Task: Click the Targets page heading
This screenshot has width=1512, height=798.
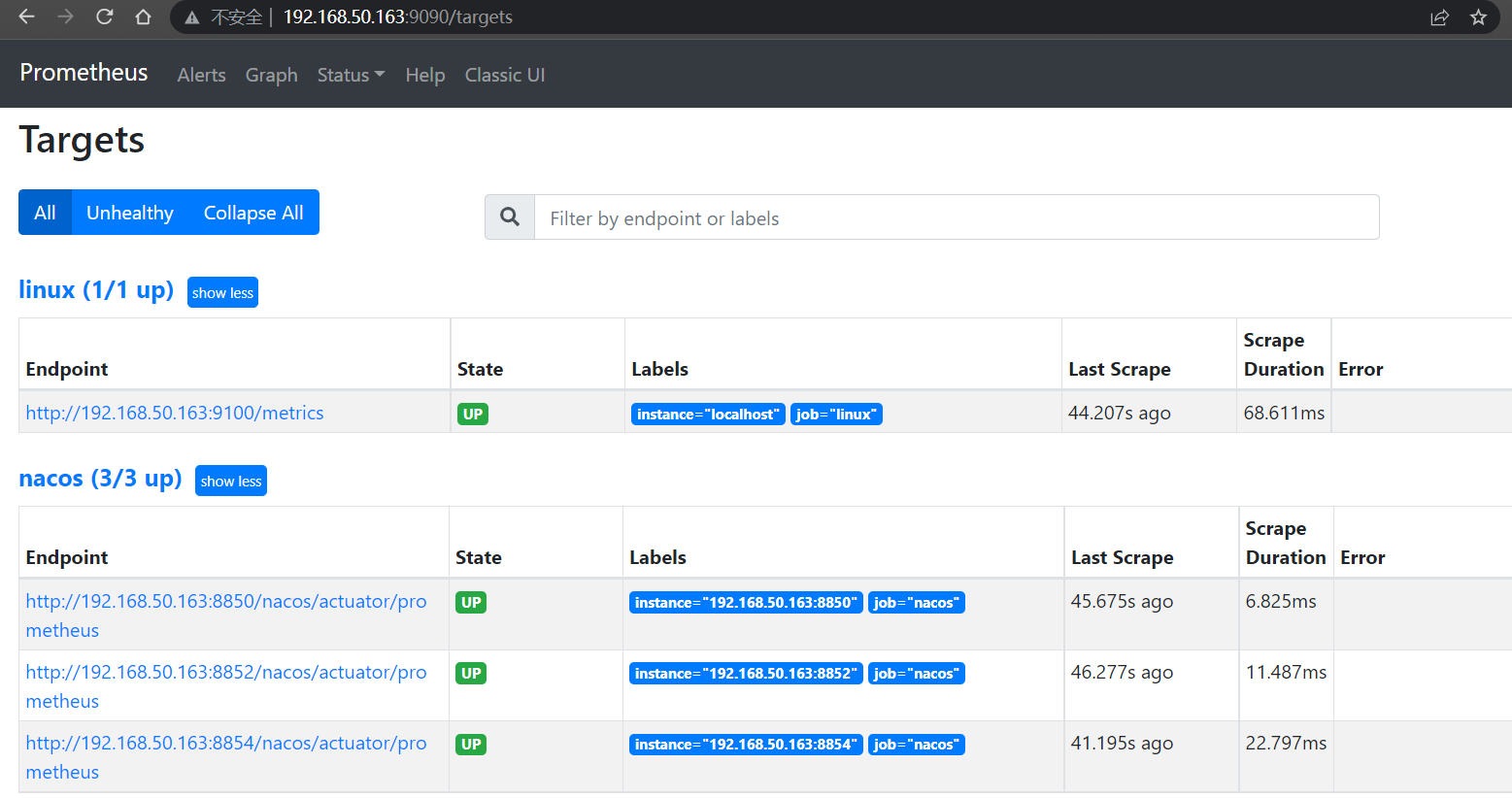Action: pyautogui.click(x=82, y=140)
